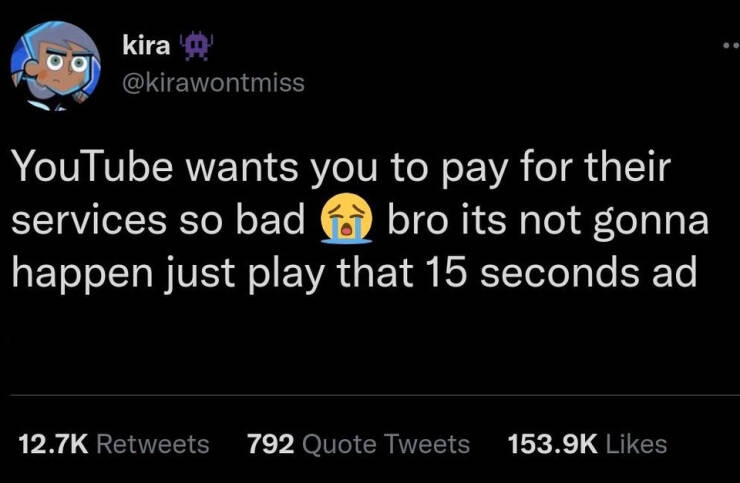740x483 pixels.
Task: Open the @kirawontmiss handle link
Action: pyautogui.click(x=213, y=83)
